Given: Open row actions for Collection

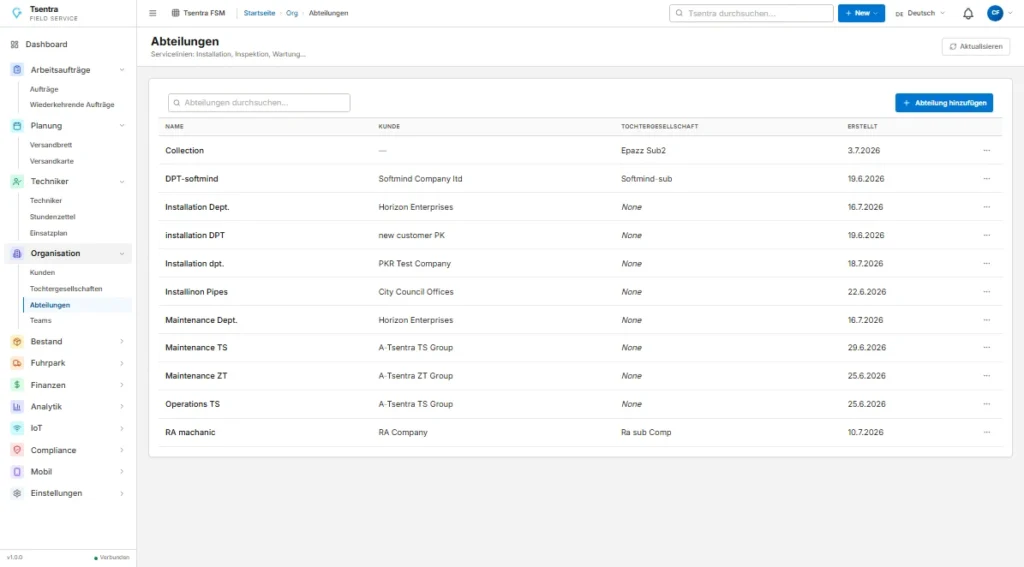Looking at the screenshot, I should click(x=986, y=150).
